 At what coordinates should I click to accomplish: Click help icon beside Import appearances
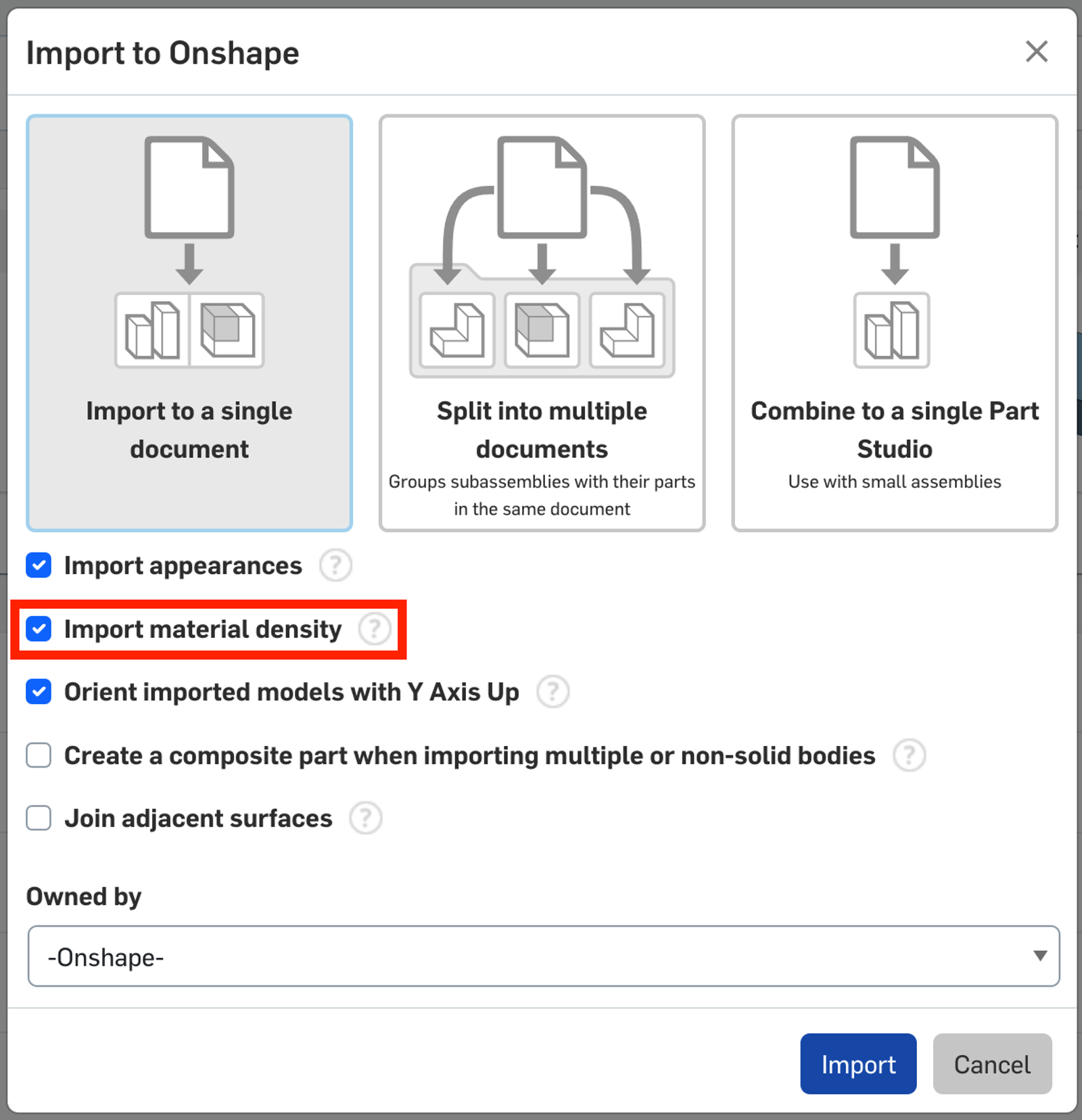(335, 565)
